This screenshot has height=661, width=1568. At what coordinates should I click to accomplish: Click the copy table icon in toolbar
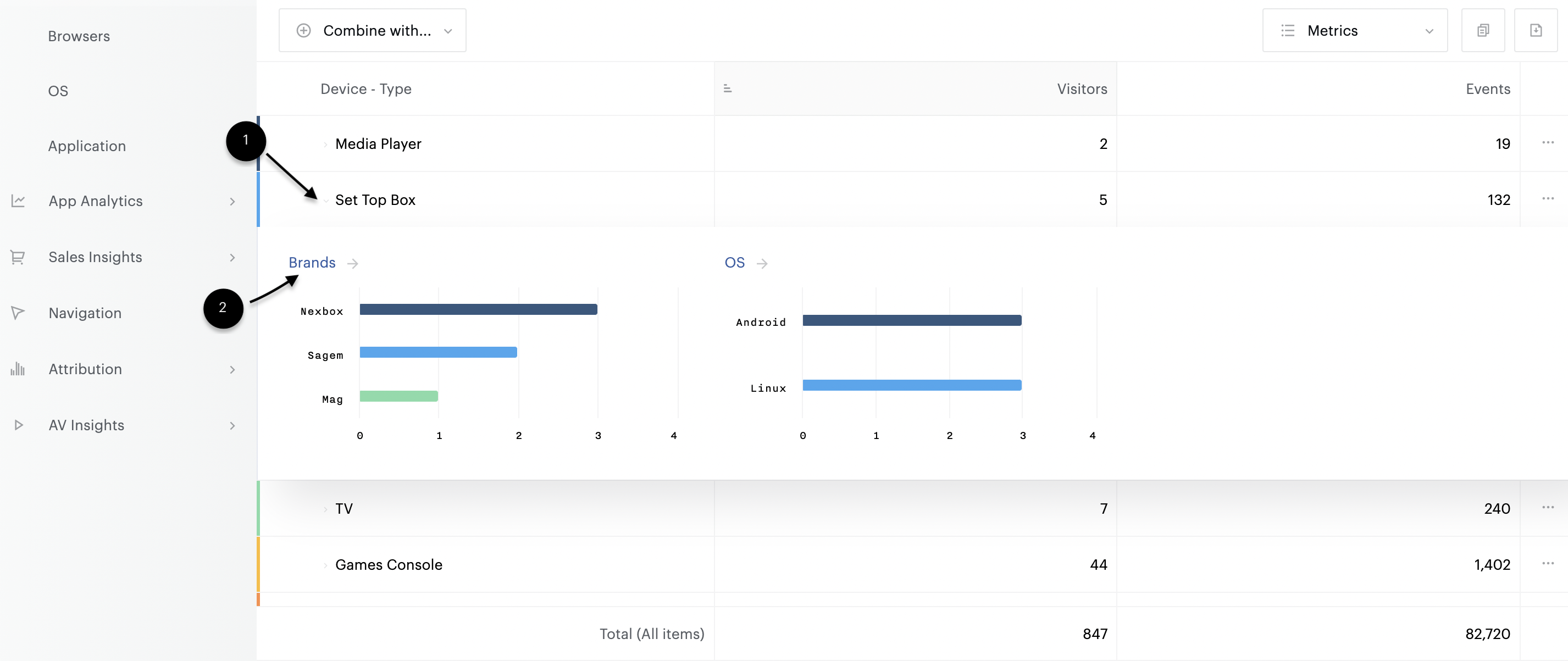click(1483, 30)
